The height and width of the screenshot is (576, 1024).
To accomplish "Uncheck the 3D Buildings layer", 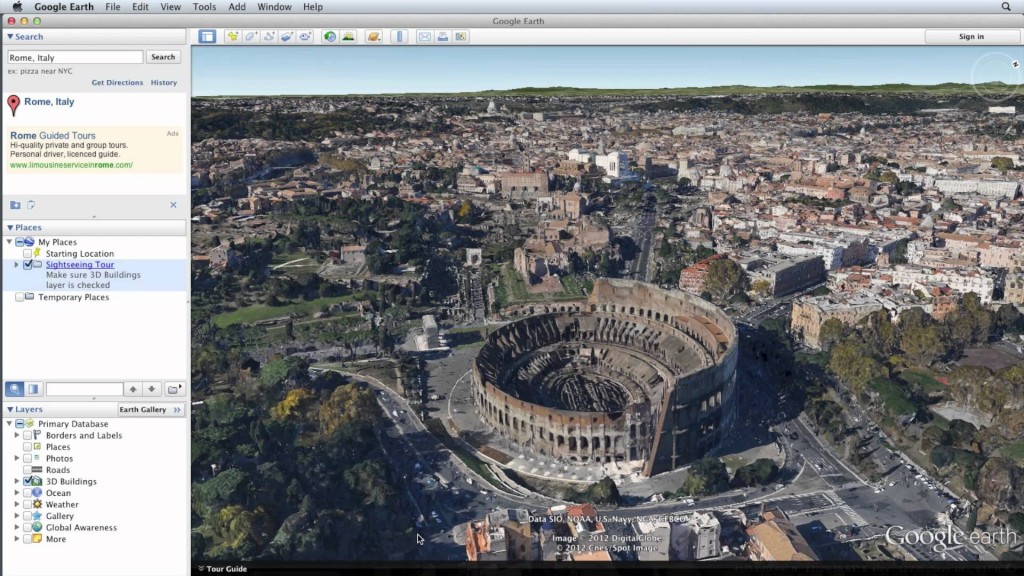I will [x=27, y=481].
